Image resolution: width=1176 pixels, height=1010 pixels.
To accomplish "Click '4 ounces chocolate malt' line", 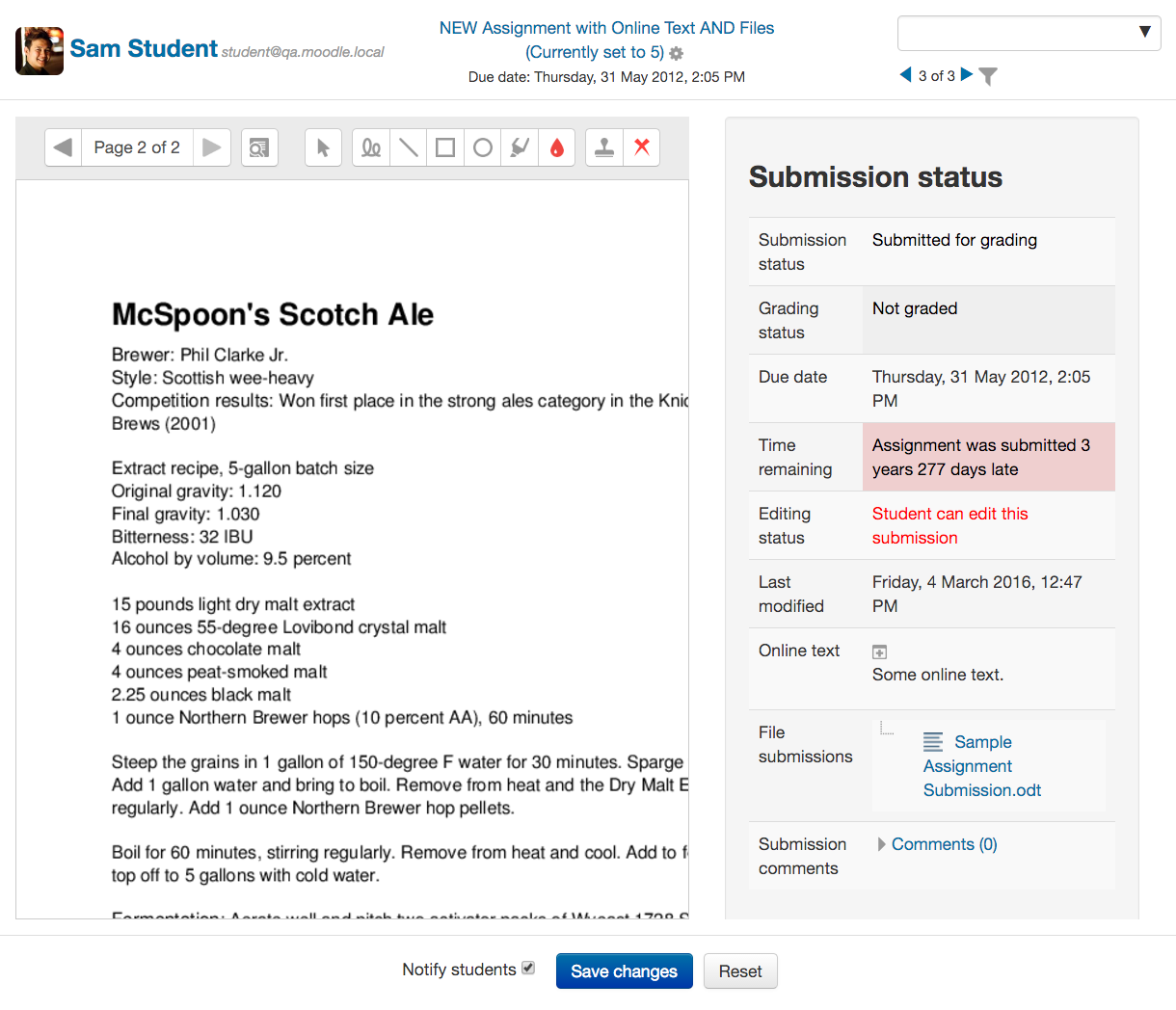I will pos(206,649).
